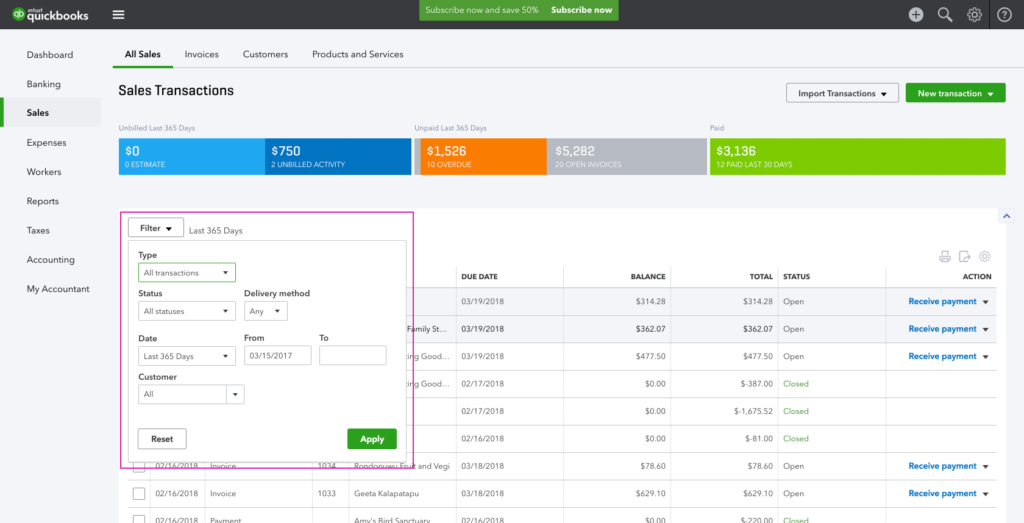This screenshot has height=523, width=1024.
Task: Click the empty To date field
Action: [353, 356]
